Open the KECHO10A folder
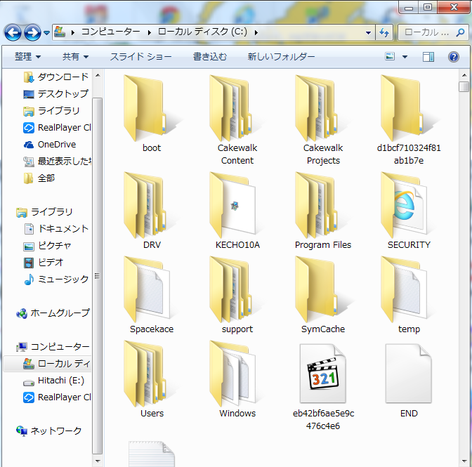This screenshot has height=467, width=472. coord(237,210)
